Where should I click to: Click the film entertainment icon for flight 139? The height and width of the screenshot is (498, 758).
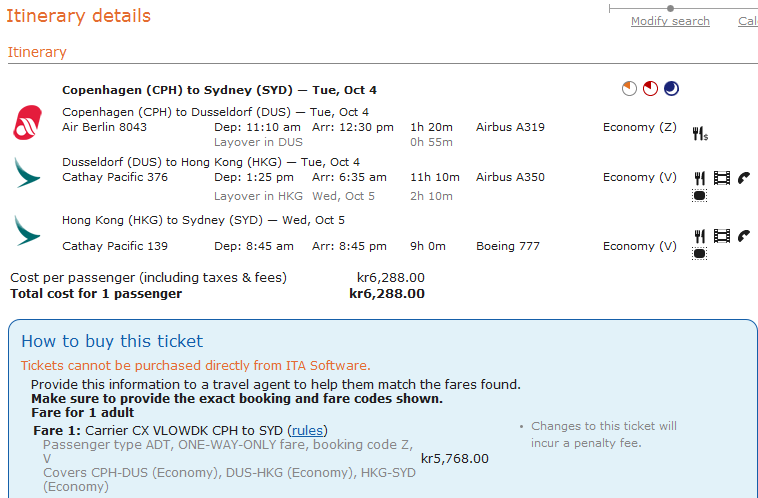721,236
